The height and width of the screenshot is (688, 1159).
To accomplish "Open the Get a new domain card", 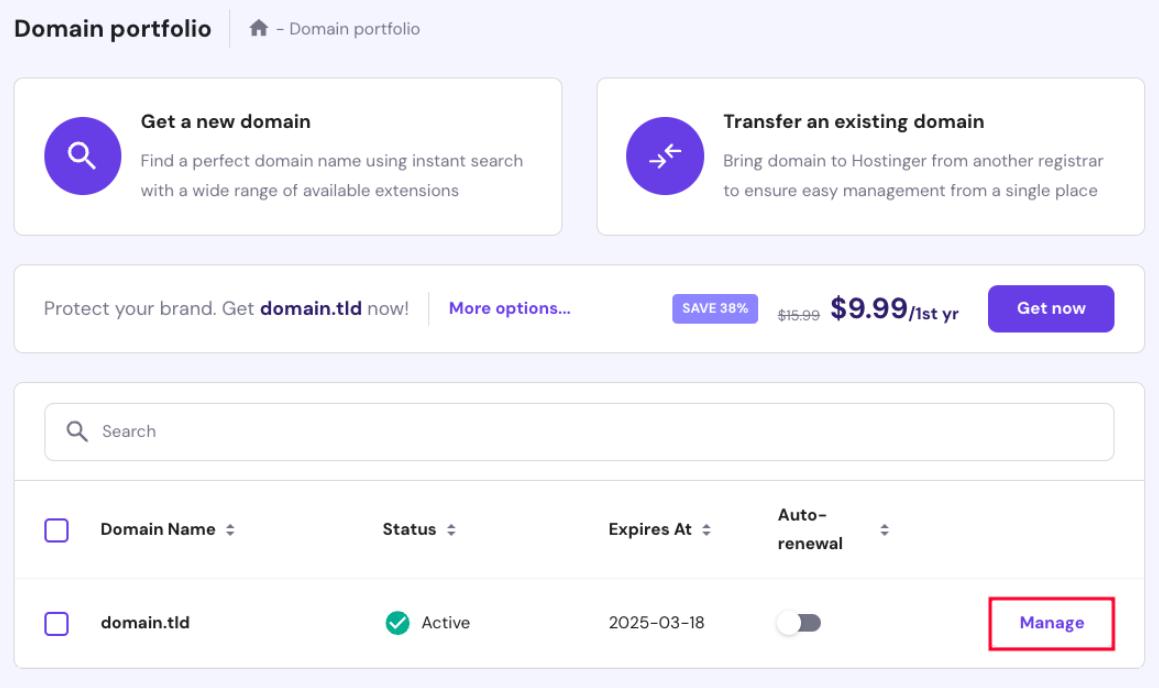I will pos(288,157).
